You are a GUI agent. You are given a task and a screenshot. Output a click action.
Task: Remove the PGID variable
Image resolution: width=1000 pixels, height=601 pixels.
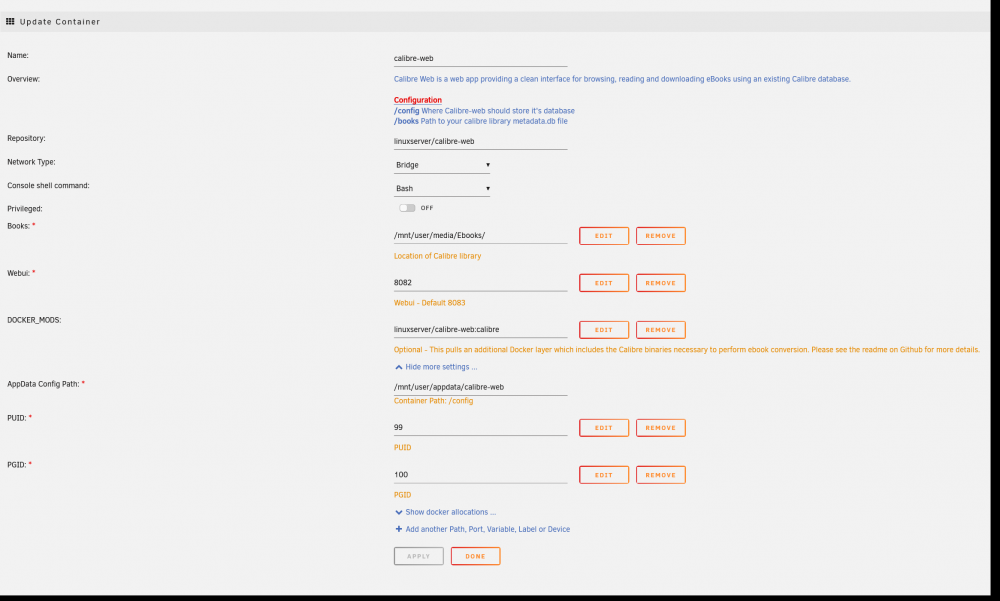(660, 475)
